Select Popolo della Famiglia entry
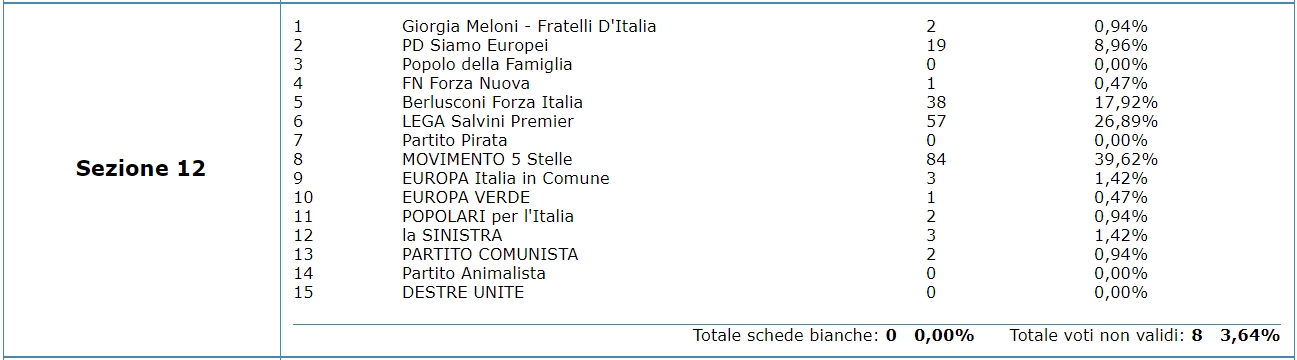The image size is (1297, 360). tap(487, 65)
